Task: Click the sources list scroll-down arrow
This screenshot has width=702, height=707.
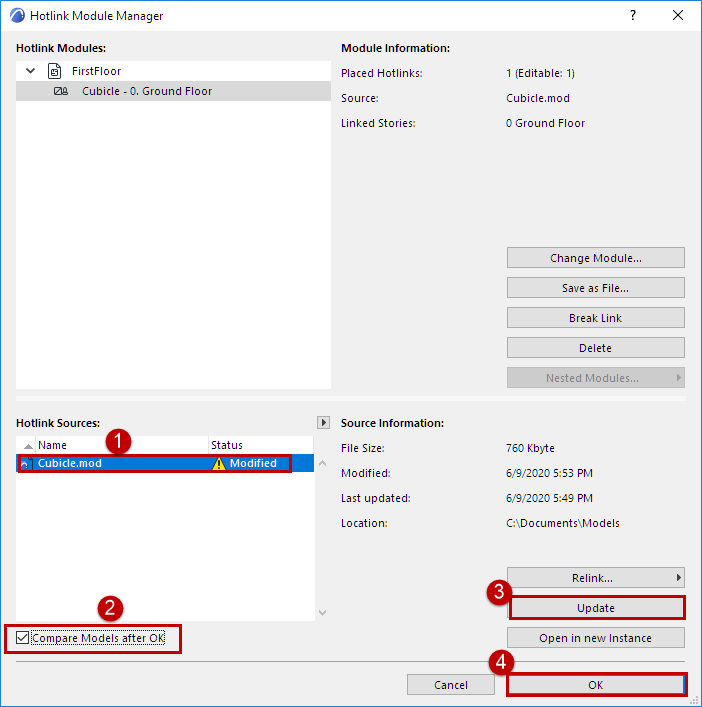Action: (322, 612)
